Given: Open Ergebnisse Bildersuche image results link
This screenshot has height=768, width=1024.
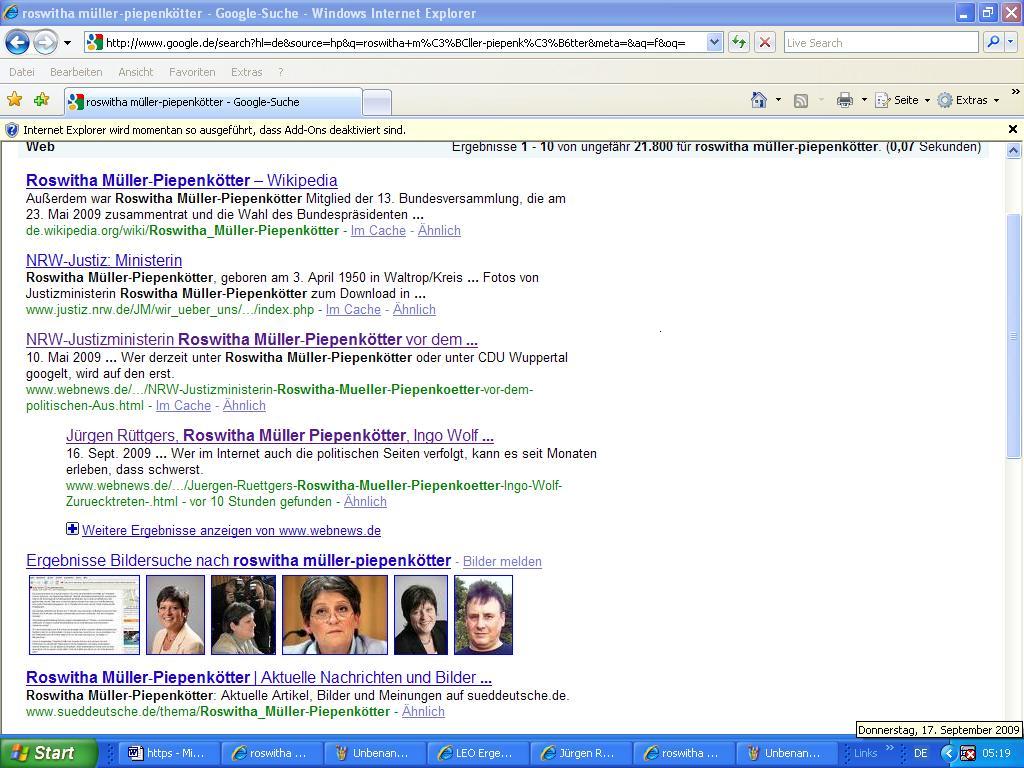Looking at the screenshot, I should point(238,560).
